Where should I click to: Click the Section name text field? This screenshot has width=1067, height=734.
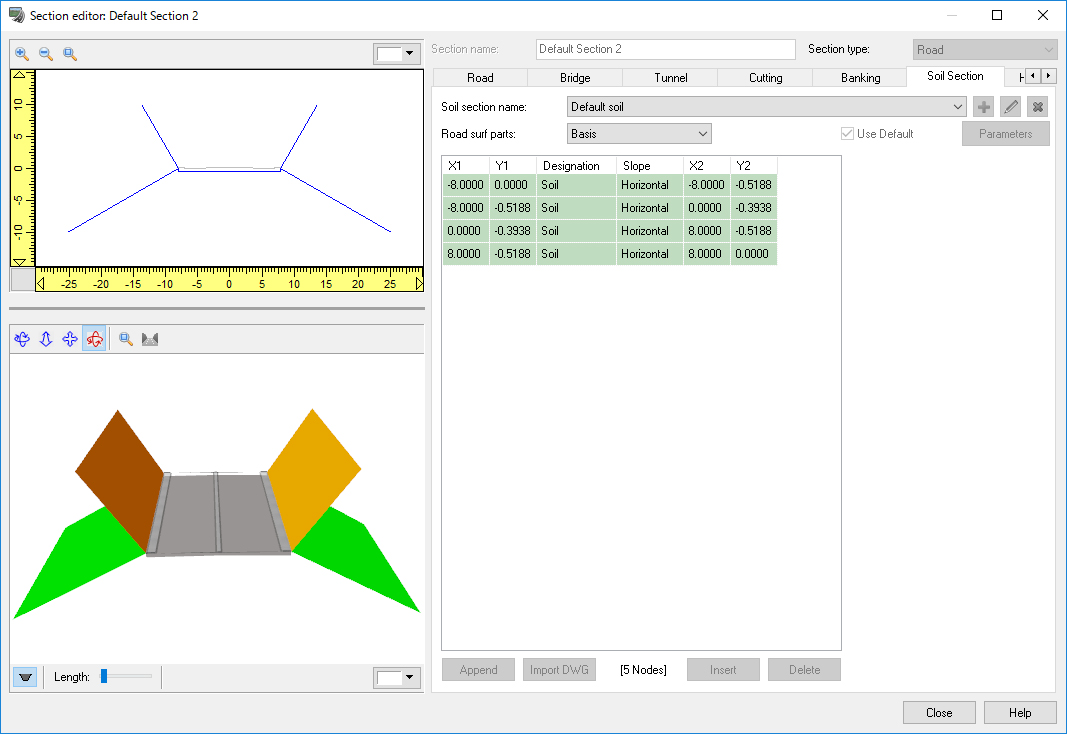pos(665,49)
